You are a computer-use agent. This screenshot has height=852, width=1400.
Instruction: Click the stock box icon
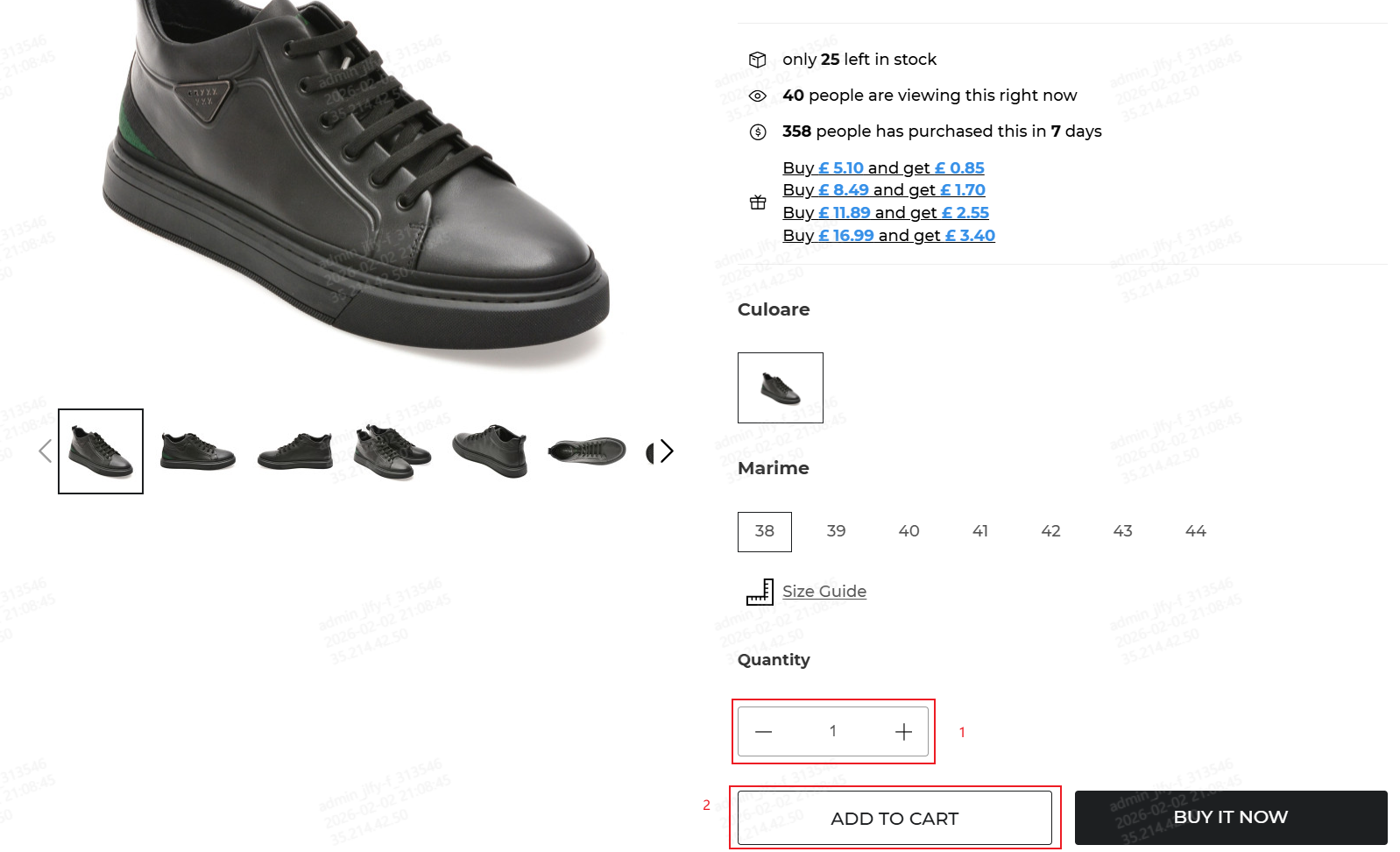tap(758, 60)
